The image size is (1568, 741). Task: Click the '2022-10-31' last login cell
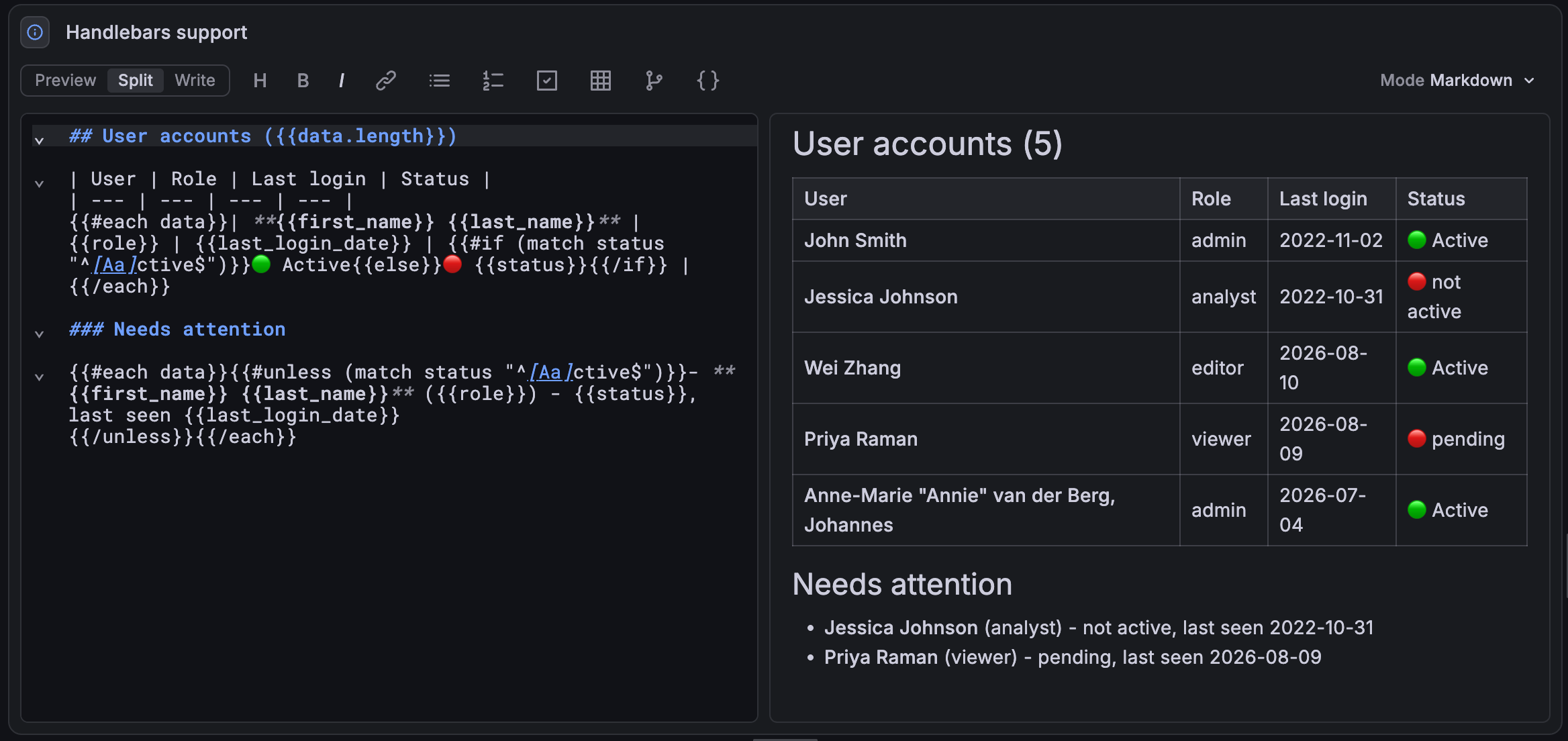pyautogui.click(x=1332, y=297)
